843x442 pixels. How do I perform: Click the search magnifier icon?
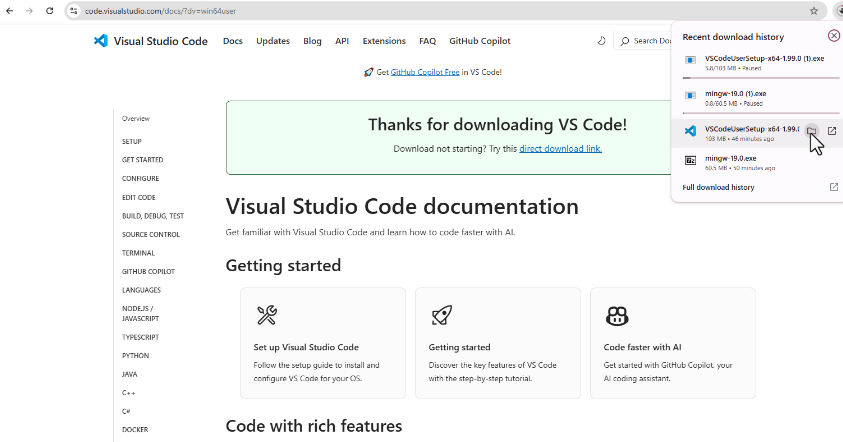[x=625, y=41]
